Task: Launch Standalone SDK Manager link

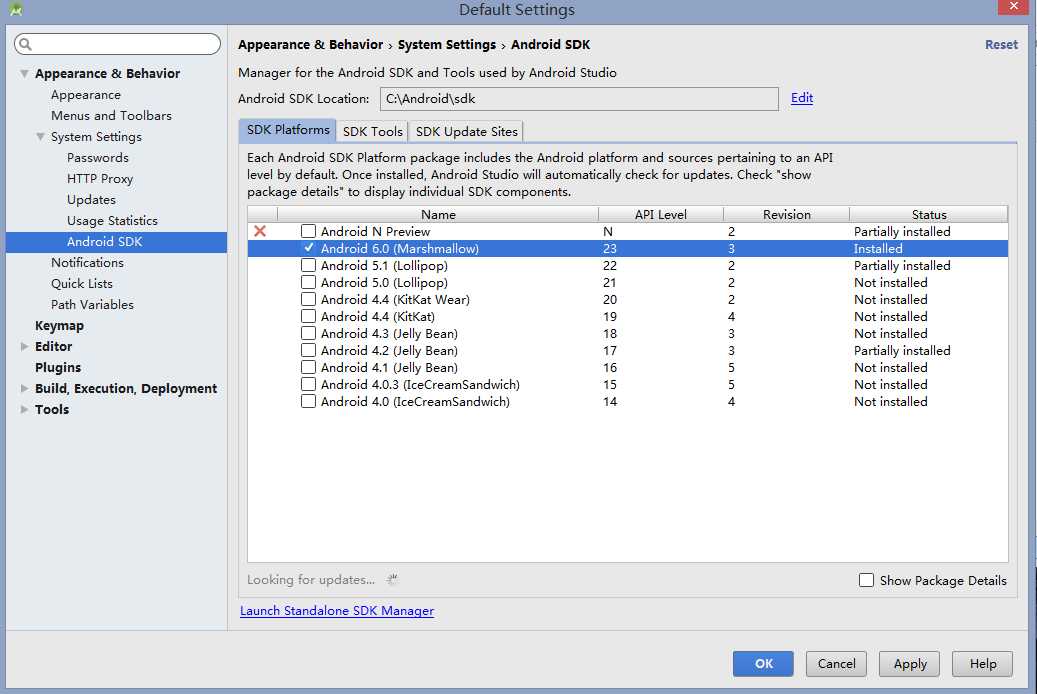Action: pos(337,611)
